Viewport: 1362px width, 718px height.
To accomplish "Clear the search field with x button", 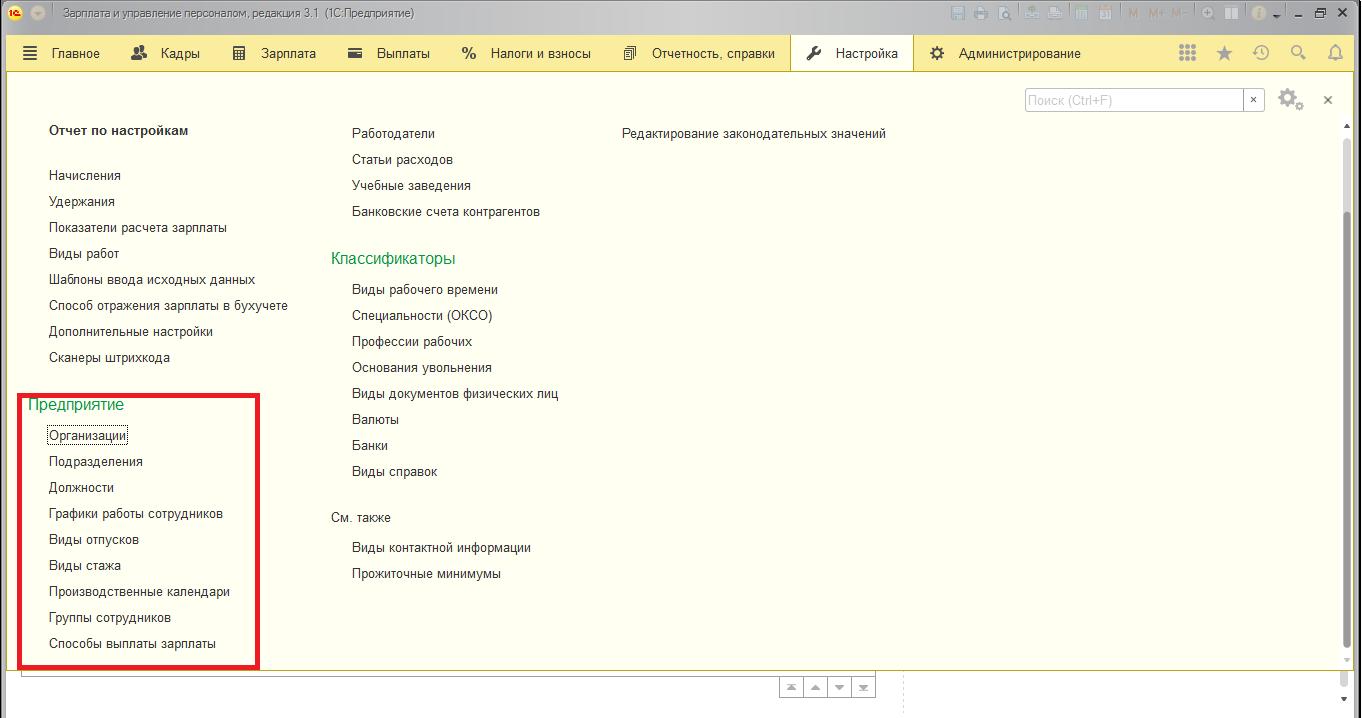I will [1254, 100].
